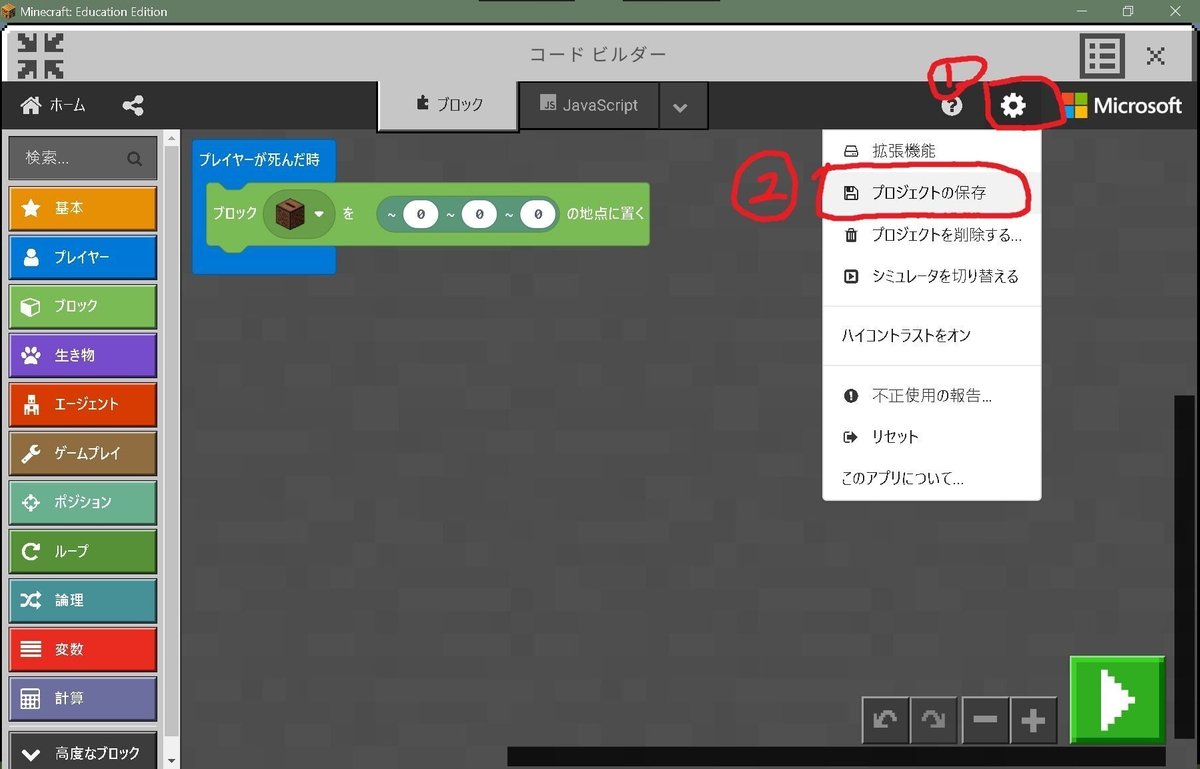The image size is (1200, 769).
Task: Click the redo arrow button
Action: click(x=933, y=720)
